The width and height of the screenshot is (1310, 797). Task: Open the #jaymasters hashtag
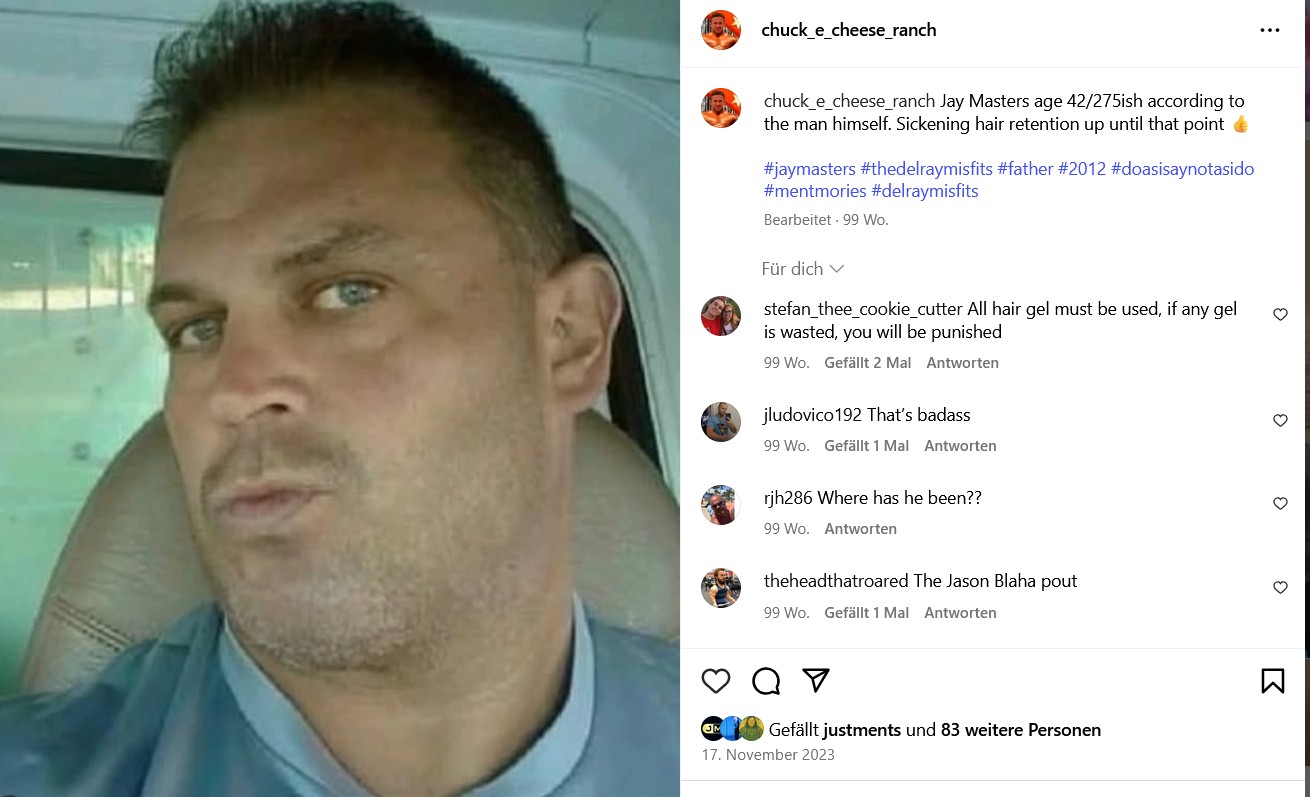coord(809,169)
